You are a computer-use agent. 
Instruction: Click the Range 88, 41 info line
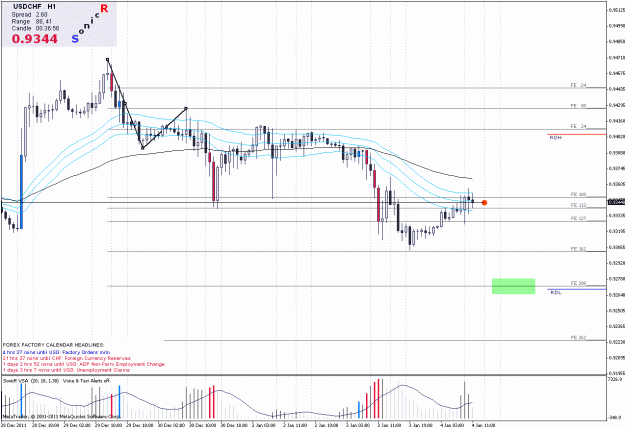point(32,22)
